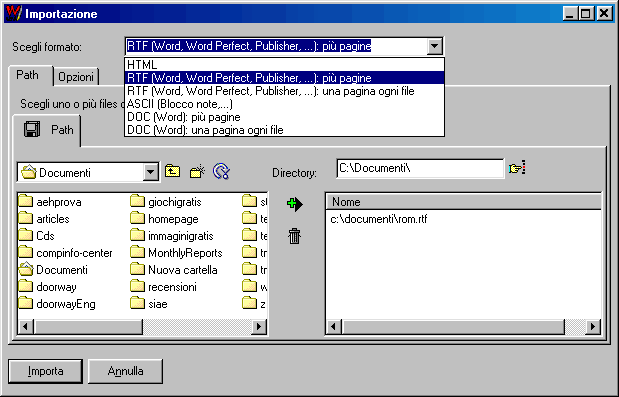The image size is (619, 397).
Task: Click the floppy disk icon on the Path tab
Action: coord(32,129)
